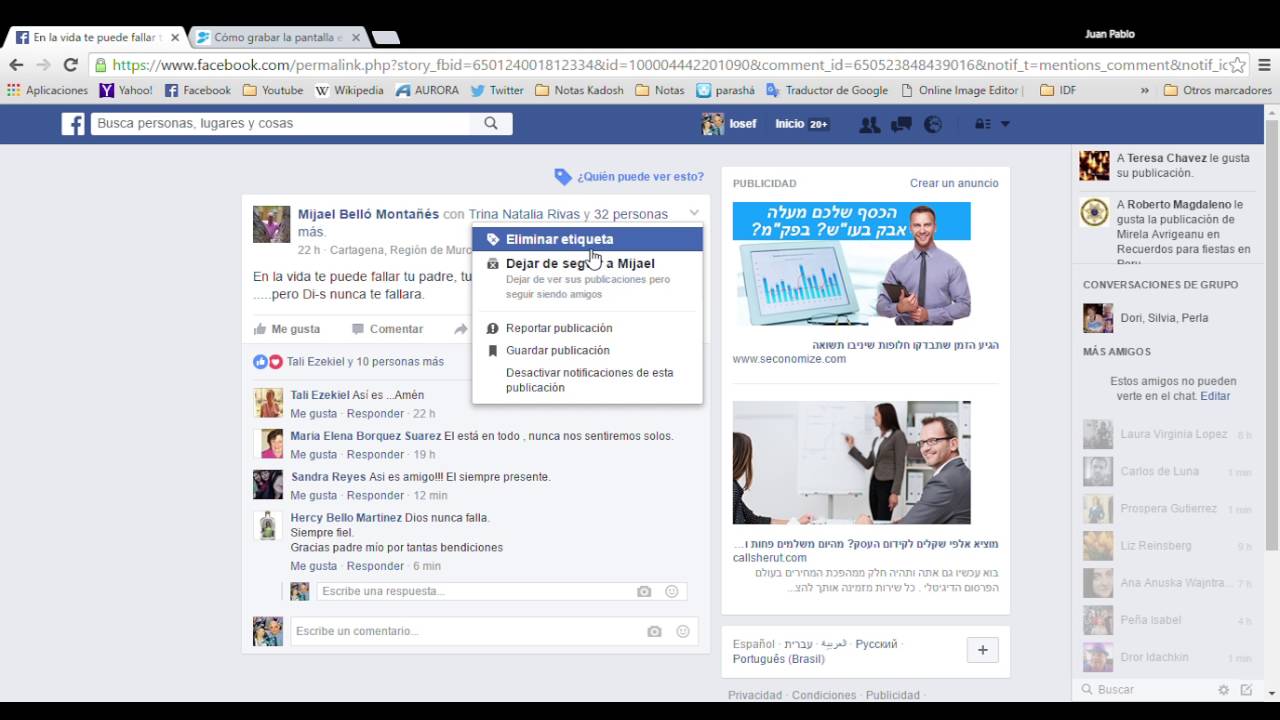Open the Chrome menu hamburger icon

1263,65
